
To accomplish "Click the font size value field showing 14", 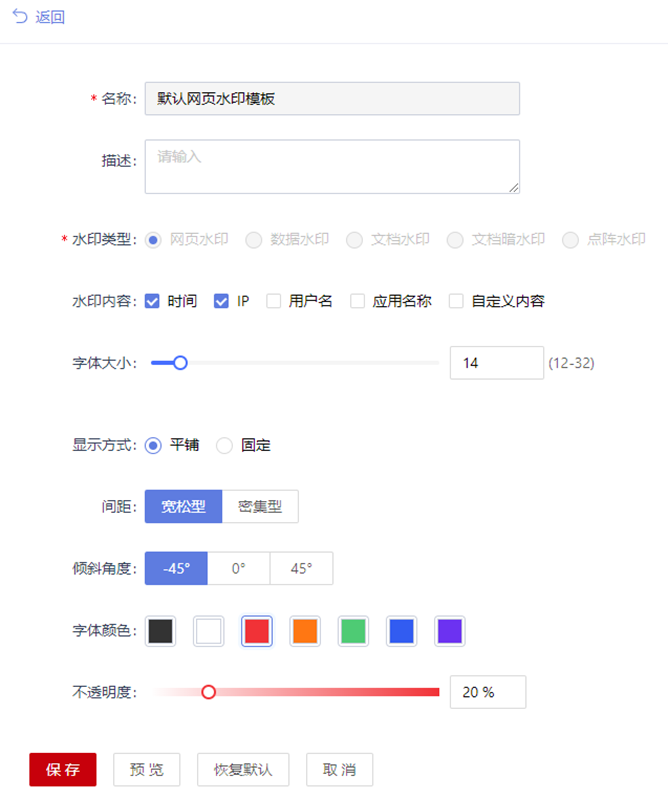I will click(x=497, y=363).
